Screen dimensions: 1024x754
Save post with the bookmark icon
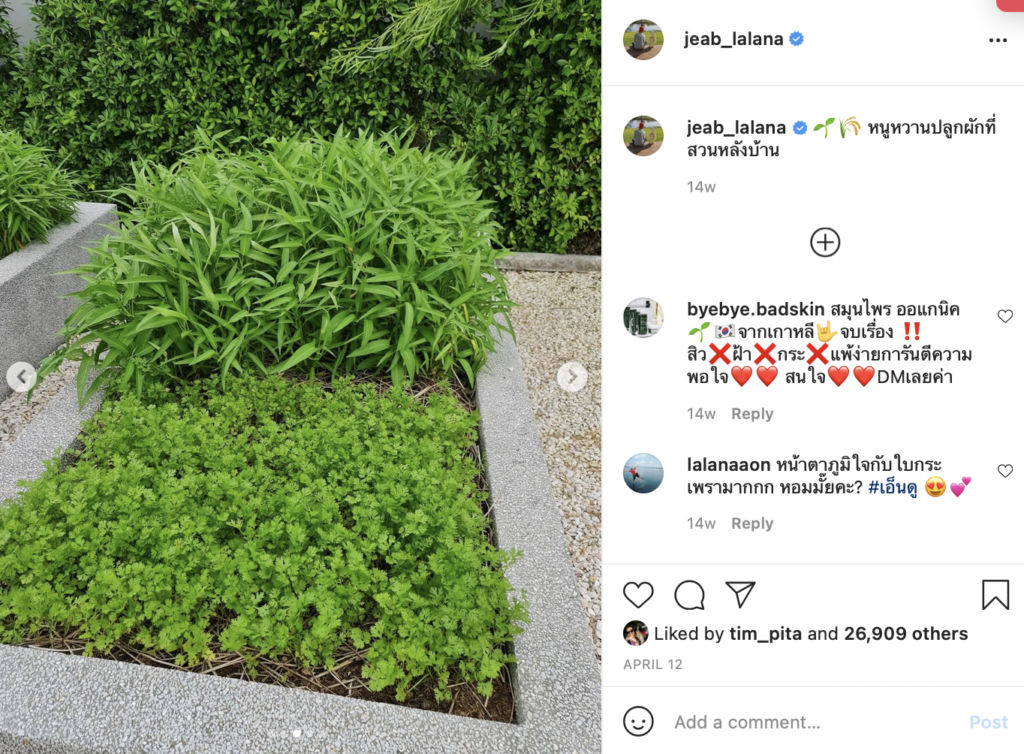[x=995, y=594]
